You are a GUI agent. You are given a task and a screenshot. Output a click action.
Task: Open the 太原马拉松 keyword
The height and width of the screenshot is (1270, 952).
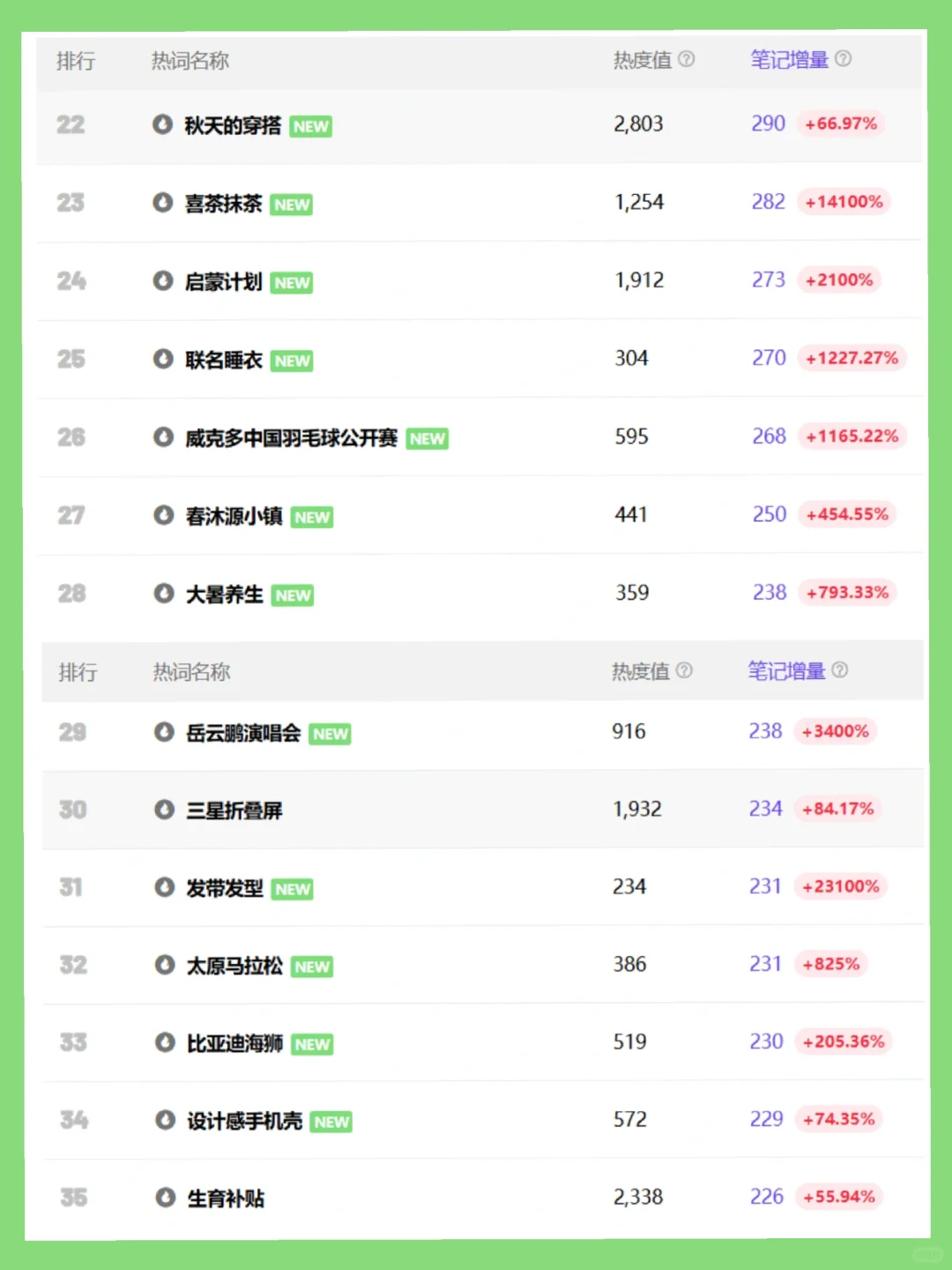[x=234, y=966]
